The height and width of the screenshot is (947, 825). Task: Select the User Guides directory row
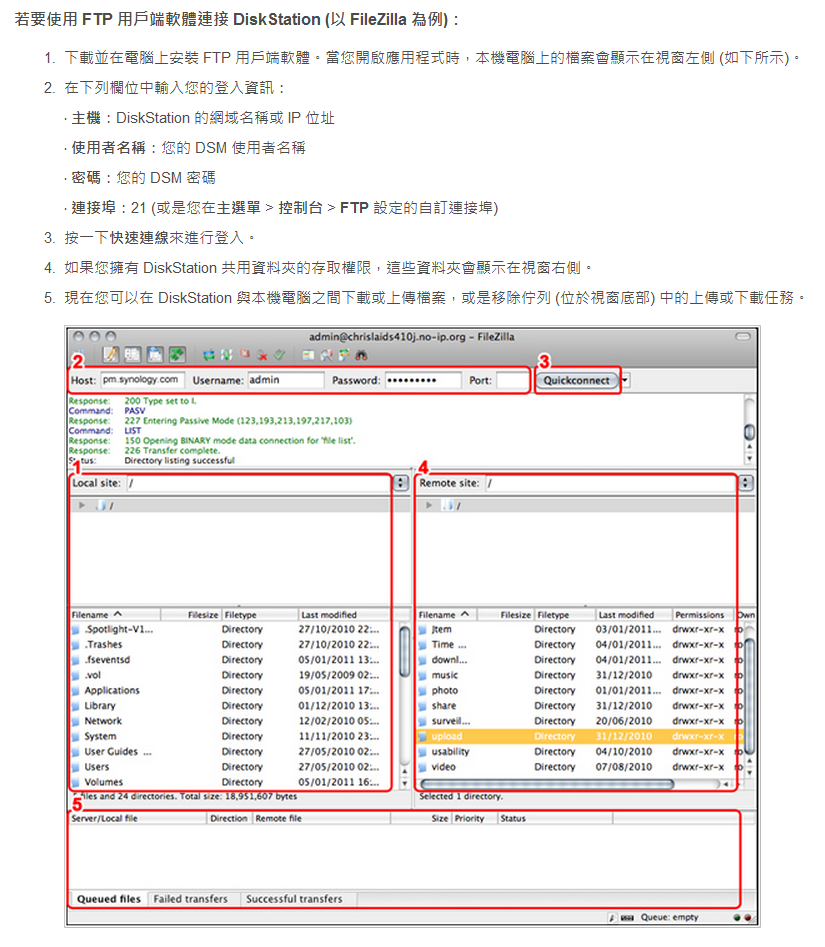click(233, 752)
